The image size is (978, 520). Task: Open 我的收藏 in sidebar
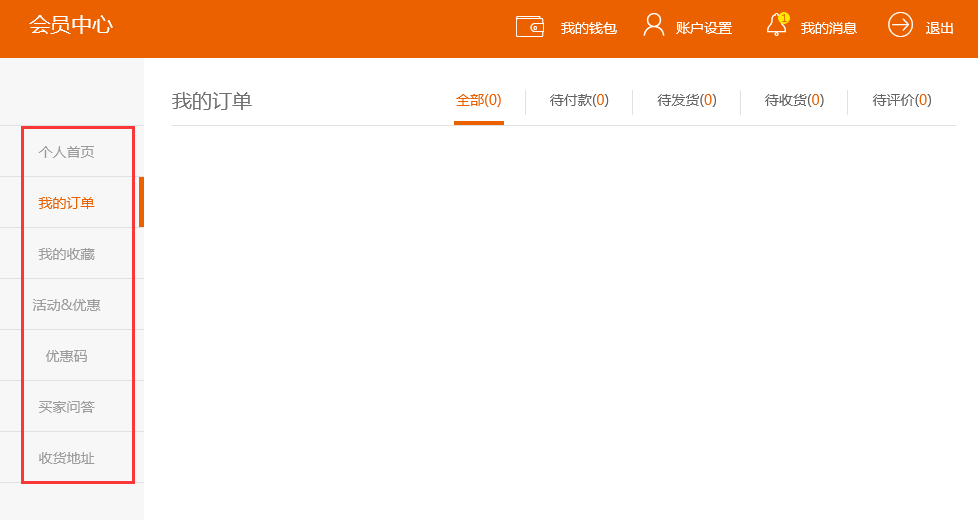pos(66,254)
